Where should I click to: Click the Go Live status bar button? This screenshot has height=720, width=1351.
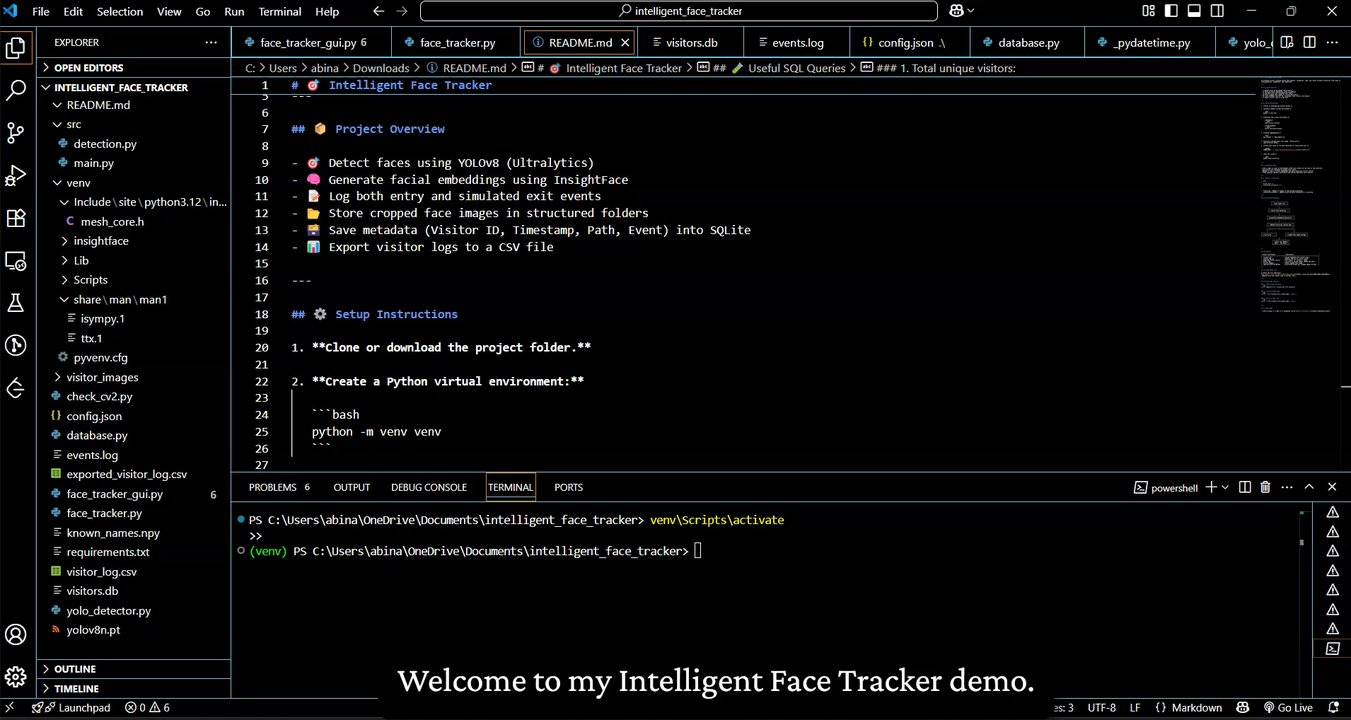(x=1288, y=707)
